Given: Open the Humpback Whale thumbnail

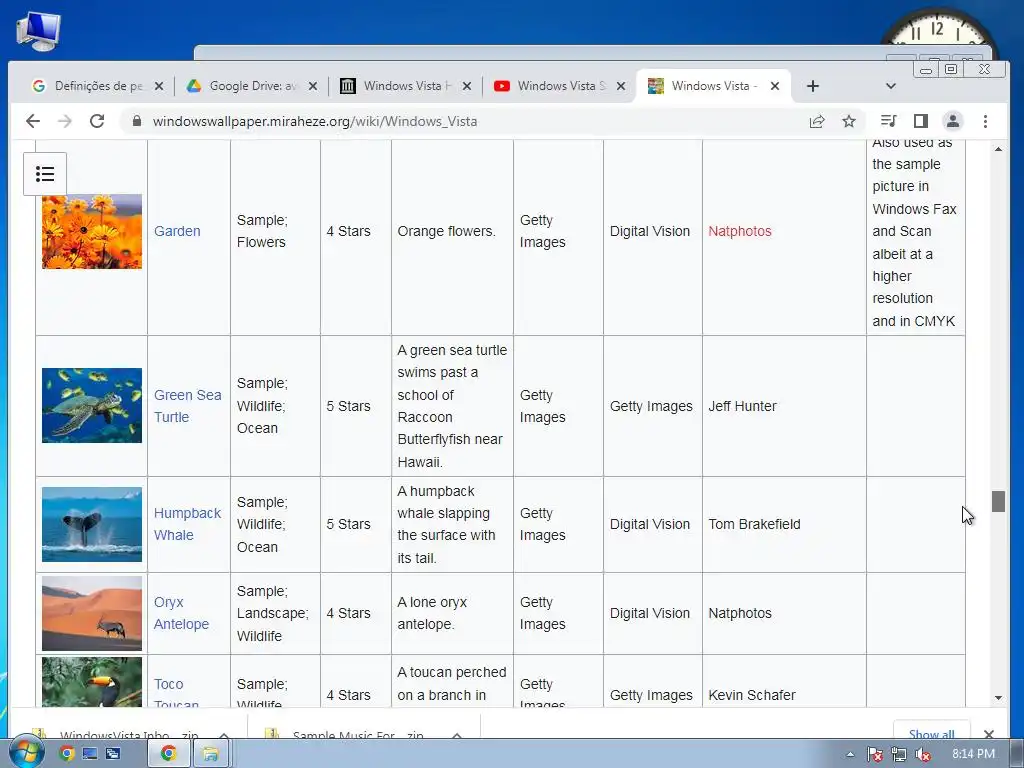Looking at the screenshot, I should click(x=92, y=524).
